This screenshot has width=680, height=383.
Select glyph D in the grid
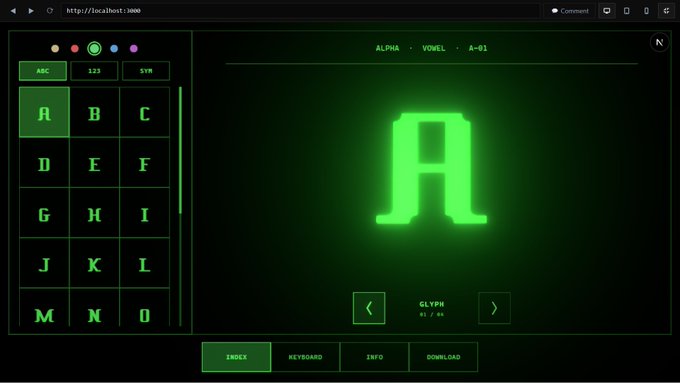pos(44,163)
